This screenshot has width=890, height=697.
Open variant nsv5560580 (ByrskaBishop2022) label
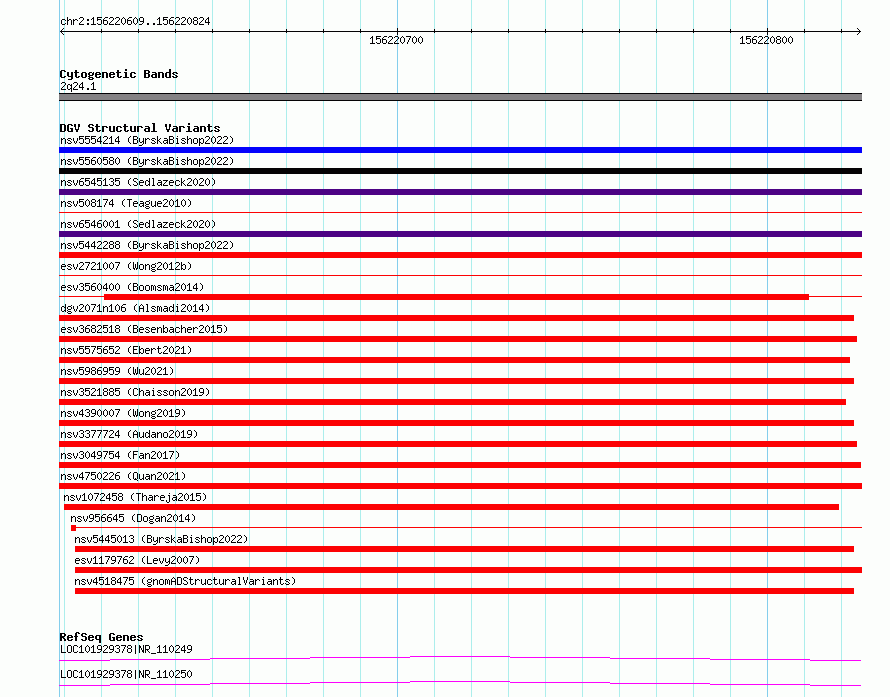(147, 161)
